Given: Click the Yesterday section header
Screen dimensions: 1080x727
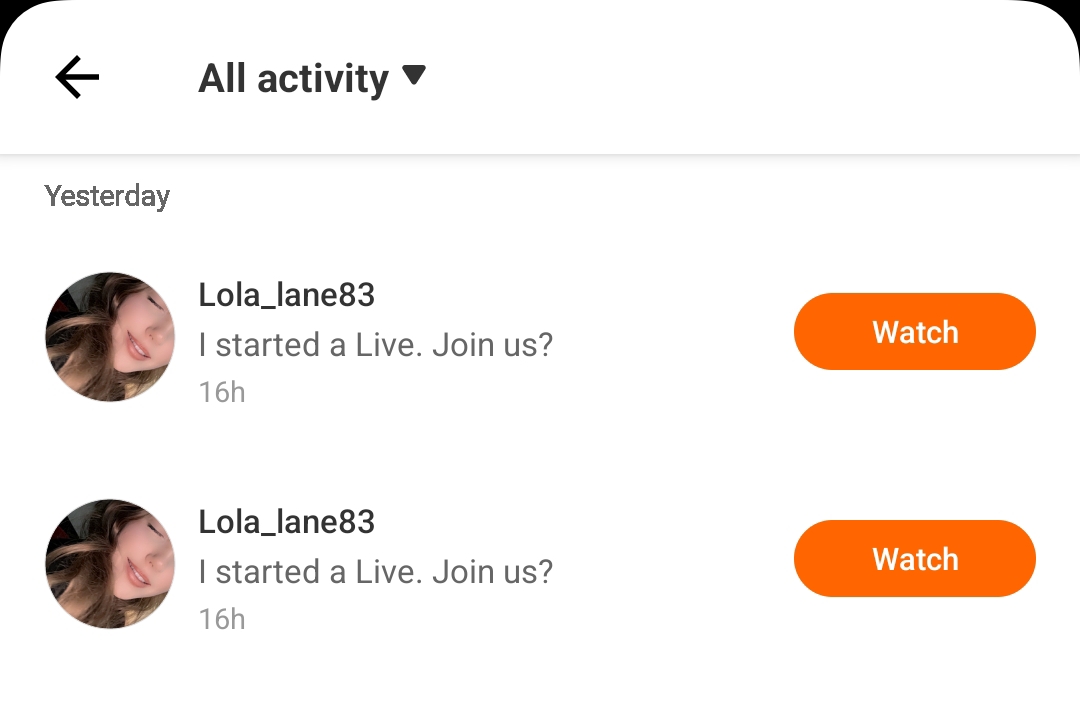Looking at the screenshot, I should [107, 196].
